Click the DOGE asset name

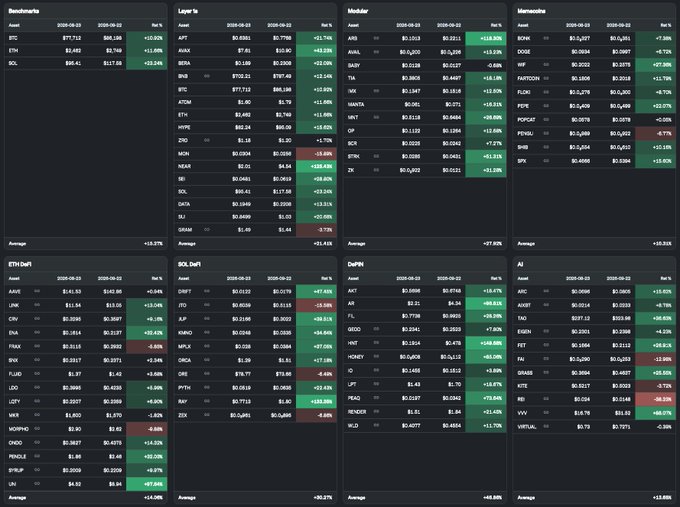coord(523,52)
